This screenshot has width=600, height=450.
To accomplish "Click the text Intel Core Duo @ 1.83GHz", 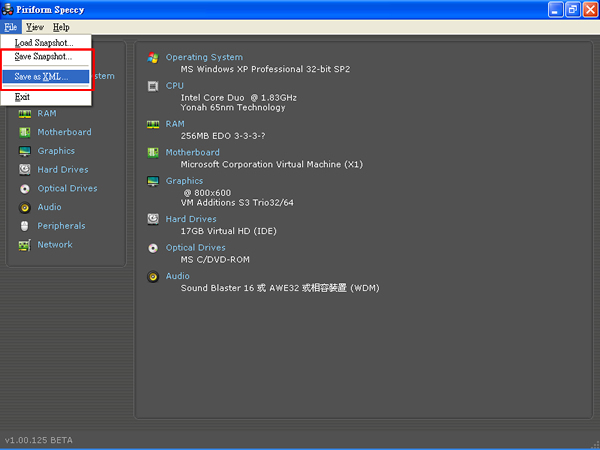I will [x=239, y=98].
